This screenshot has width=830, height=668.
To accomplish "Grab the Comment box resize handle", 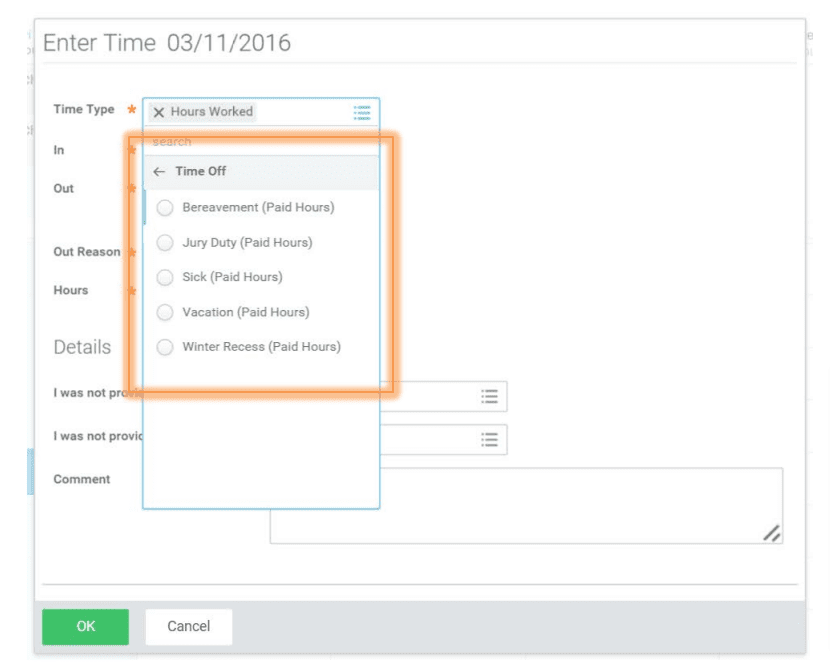I will click(771, 533).
